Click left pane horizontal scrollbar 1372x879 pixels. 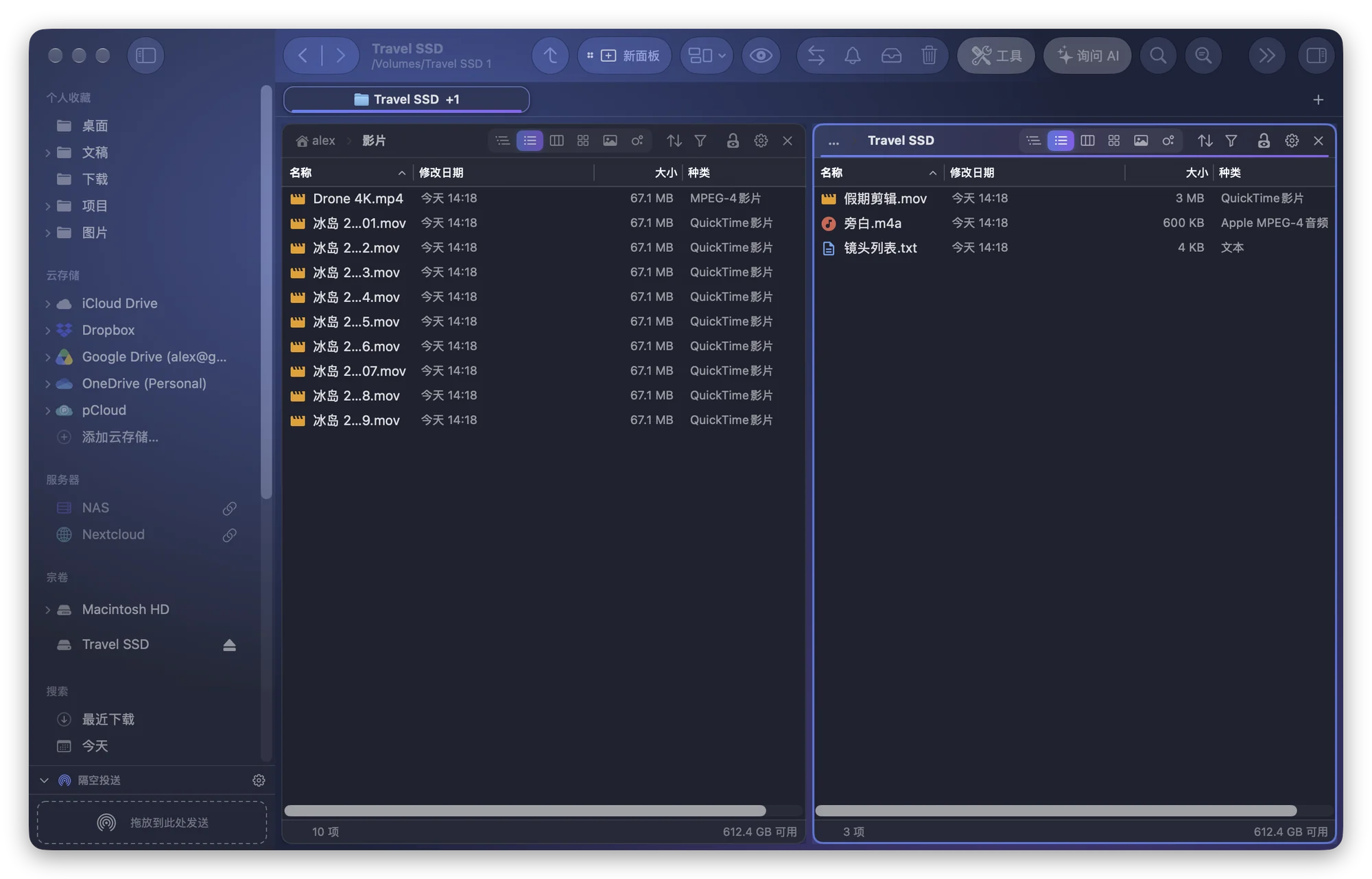pos(525,810)
